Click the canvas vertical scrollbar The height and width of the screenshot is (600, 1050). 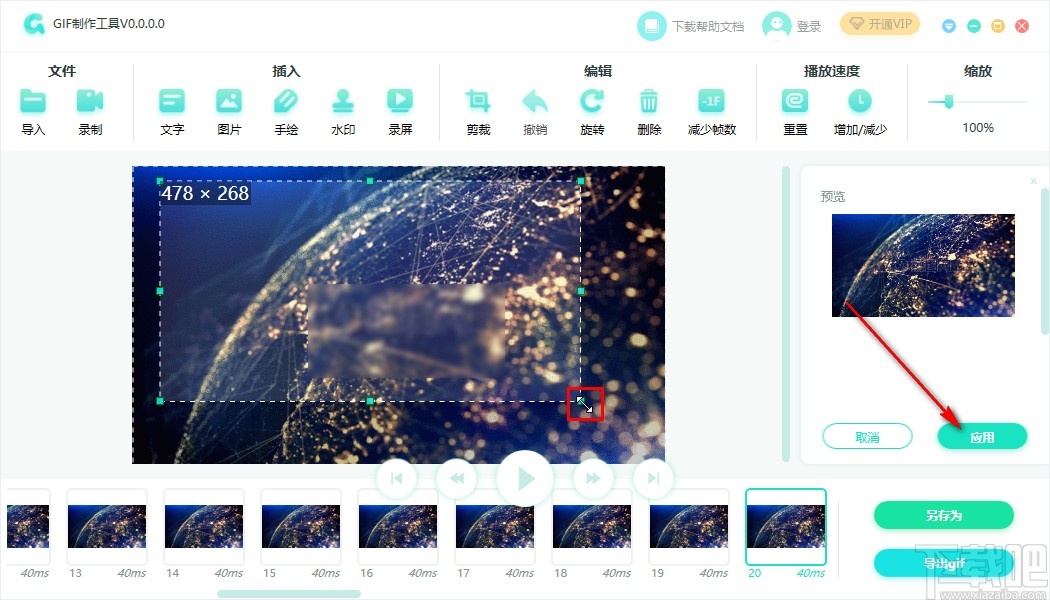(x=786, y=314)
